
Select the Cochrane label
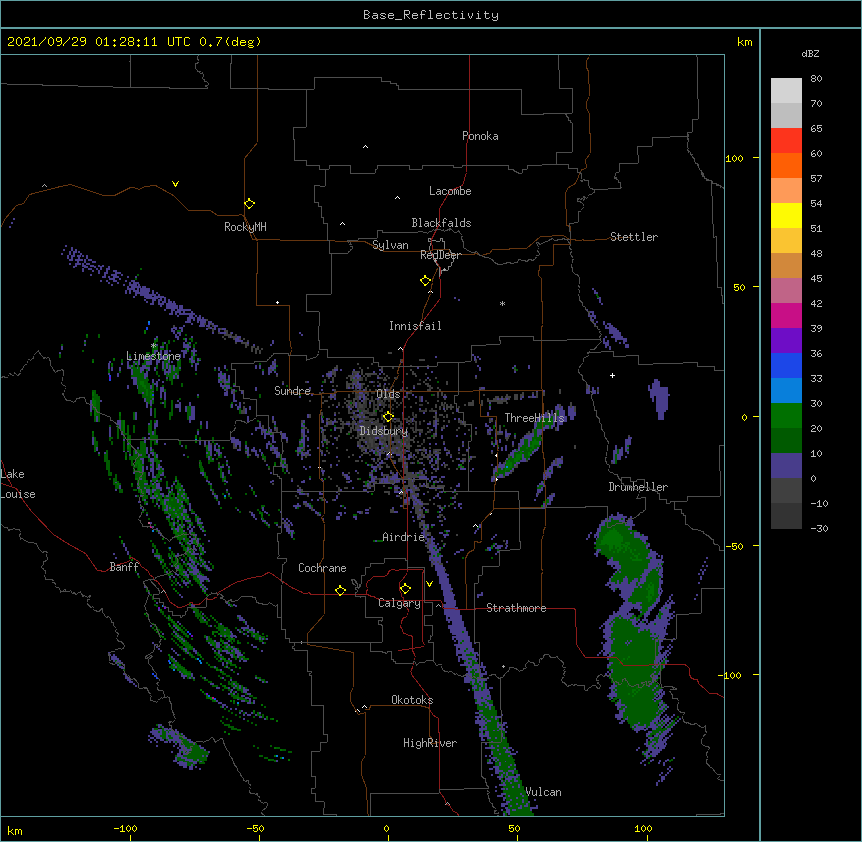322,568
